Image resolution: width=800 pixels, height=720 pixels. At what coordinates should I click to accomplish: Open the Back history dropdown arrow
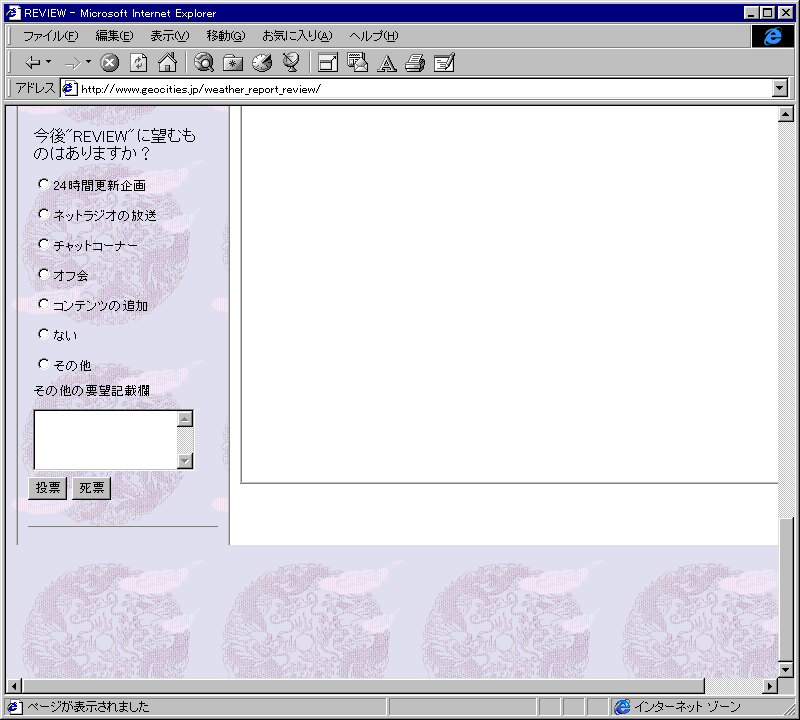click(x=48, y=62)
